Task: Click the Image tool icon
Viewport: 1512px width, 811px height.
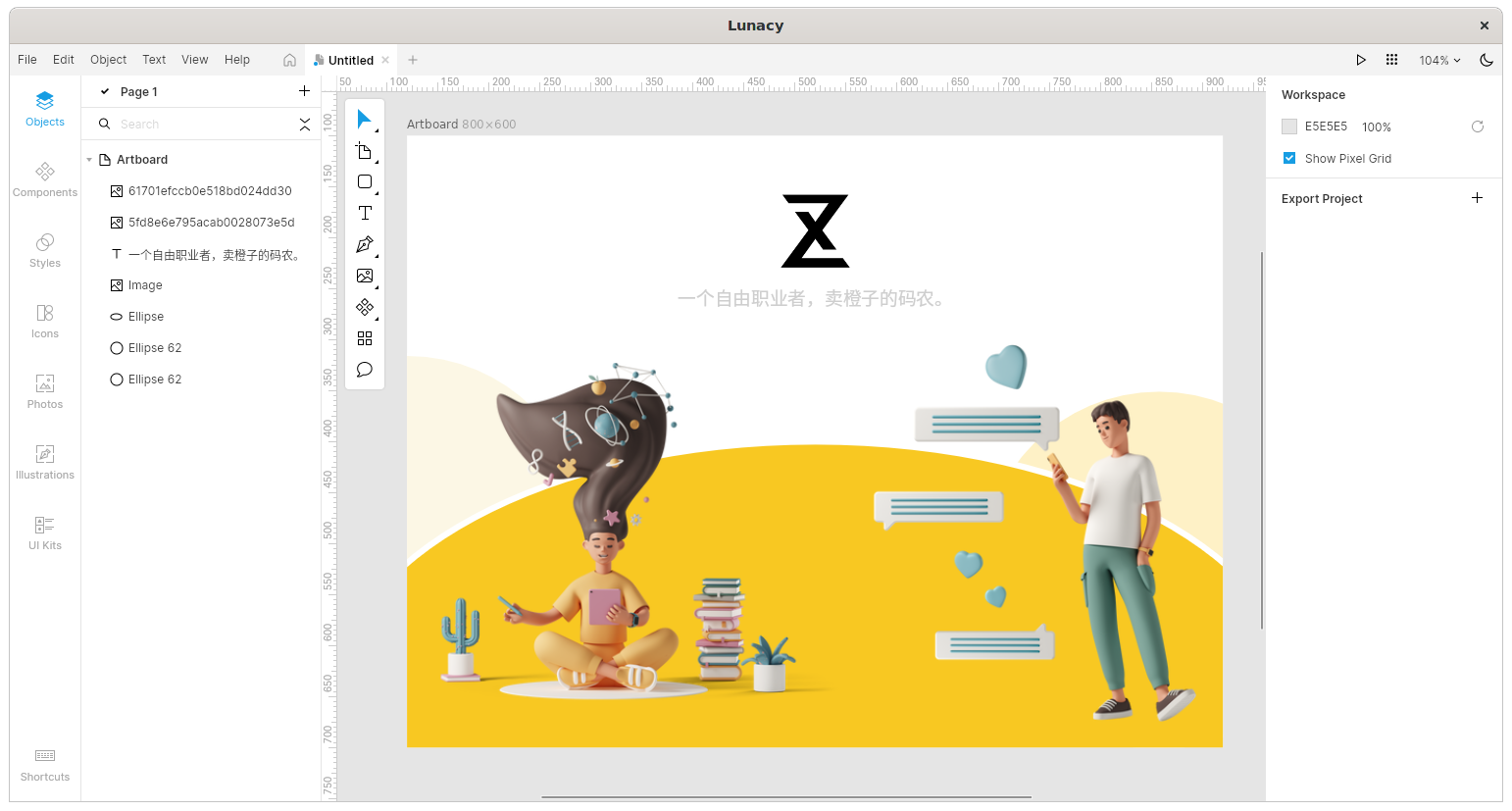Action: tap(365, 276)
